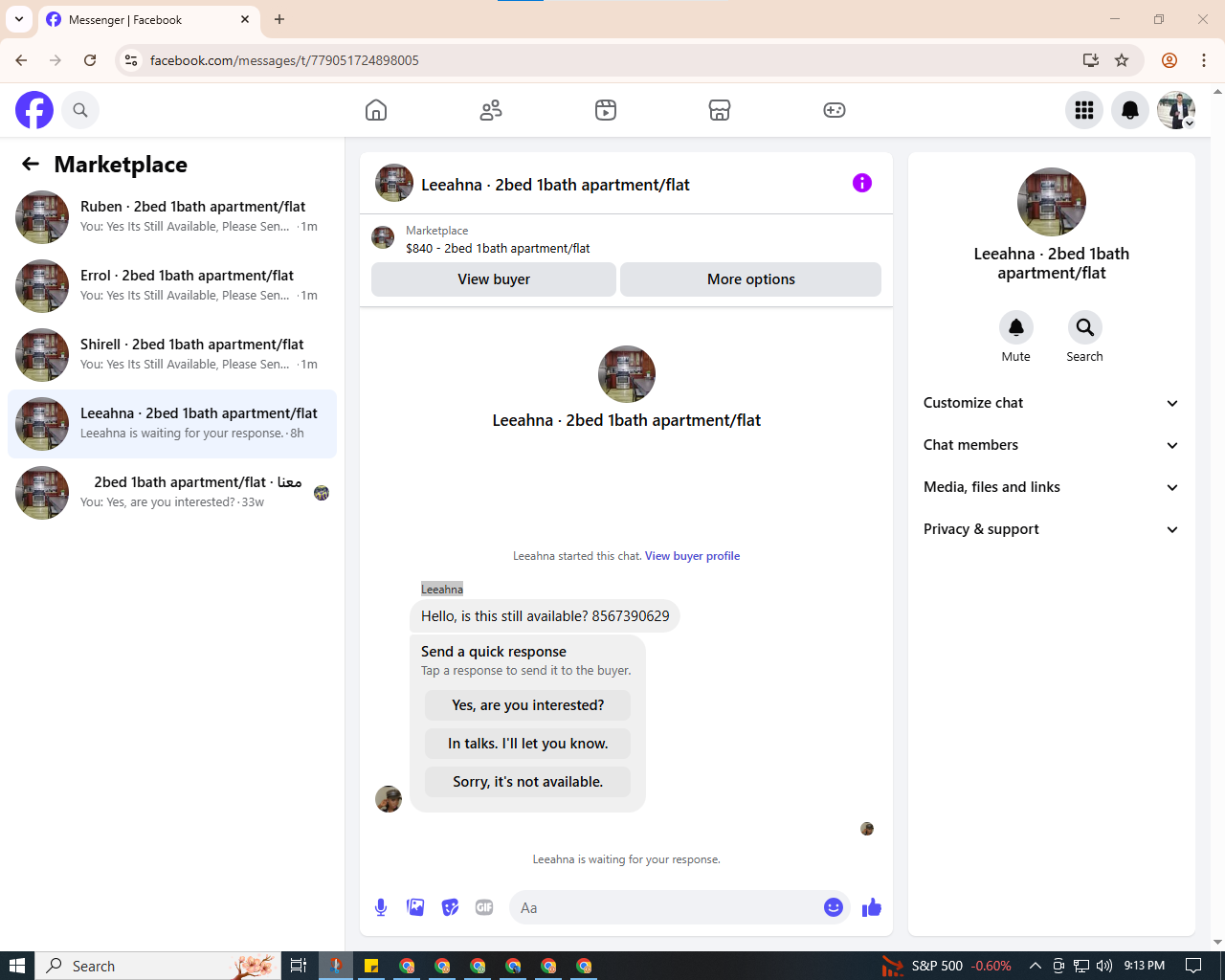
Task: Attach a photo using image icon
Action: pos(415,907)
